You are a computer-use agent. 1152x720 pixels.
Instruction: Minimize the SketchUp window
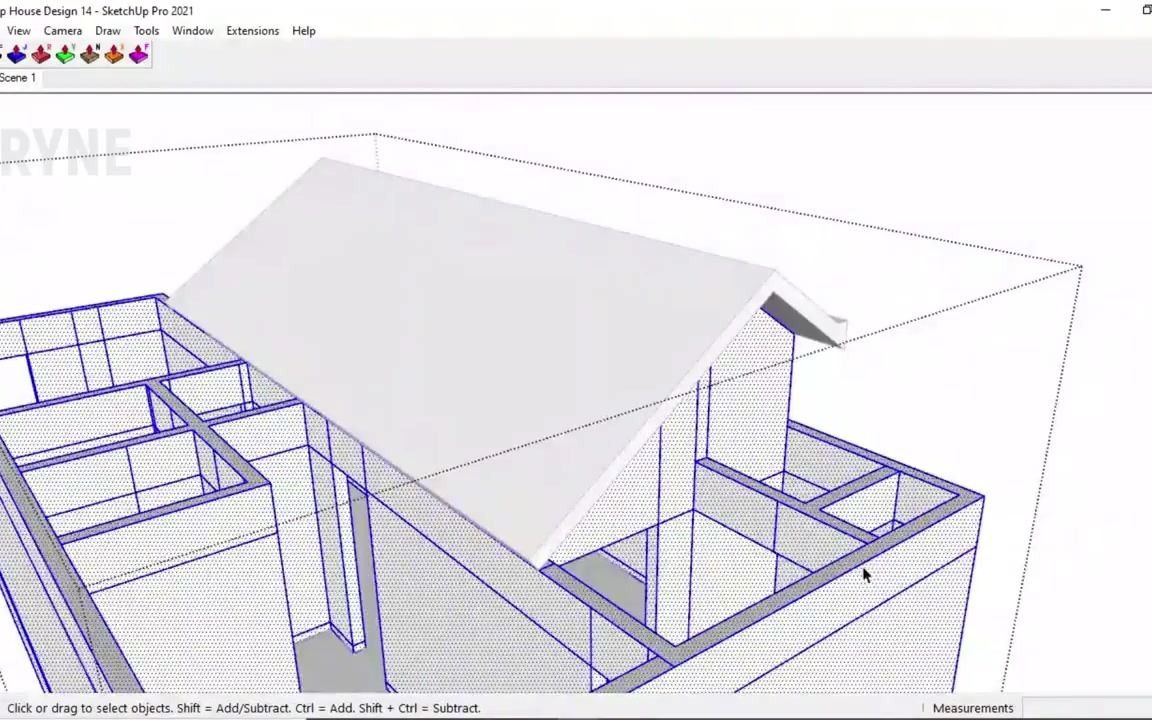coord(1105,10)
